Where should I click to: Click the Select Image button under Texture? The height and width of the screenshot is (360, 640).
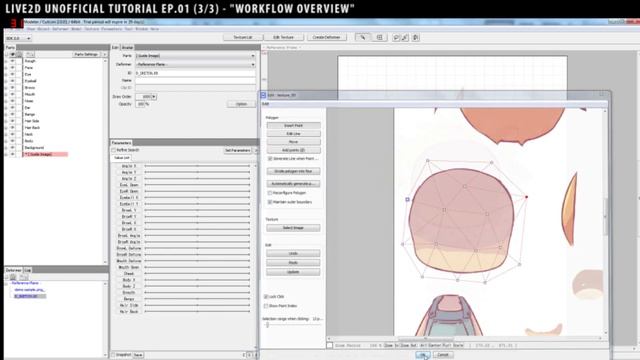click(293, 228)
